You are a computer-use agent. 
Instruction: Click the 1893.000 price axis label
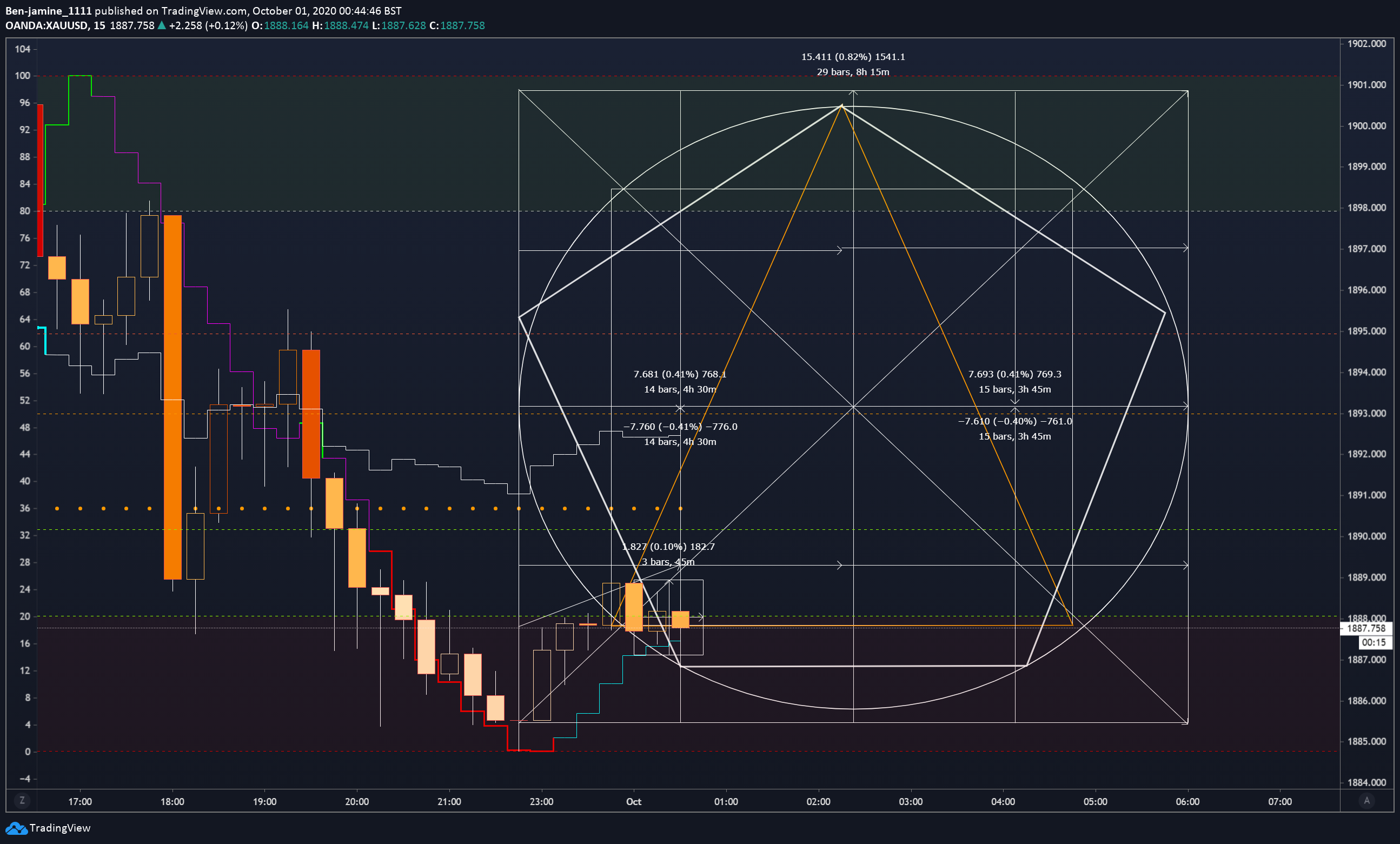click(1366, 414)
